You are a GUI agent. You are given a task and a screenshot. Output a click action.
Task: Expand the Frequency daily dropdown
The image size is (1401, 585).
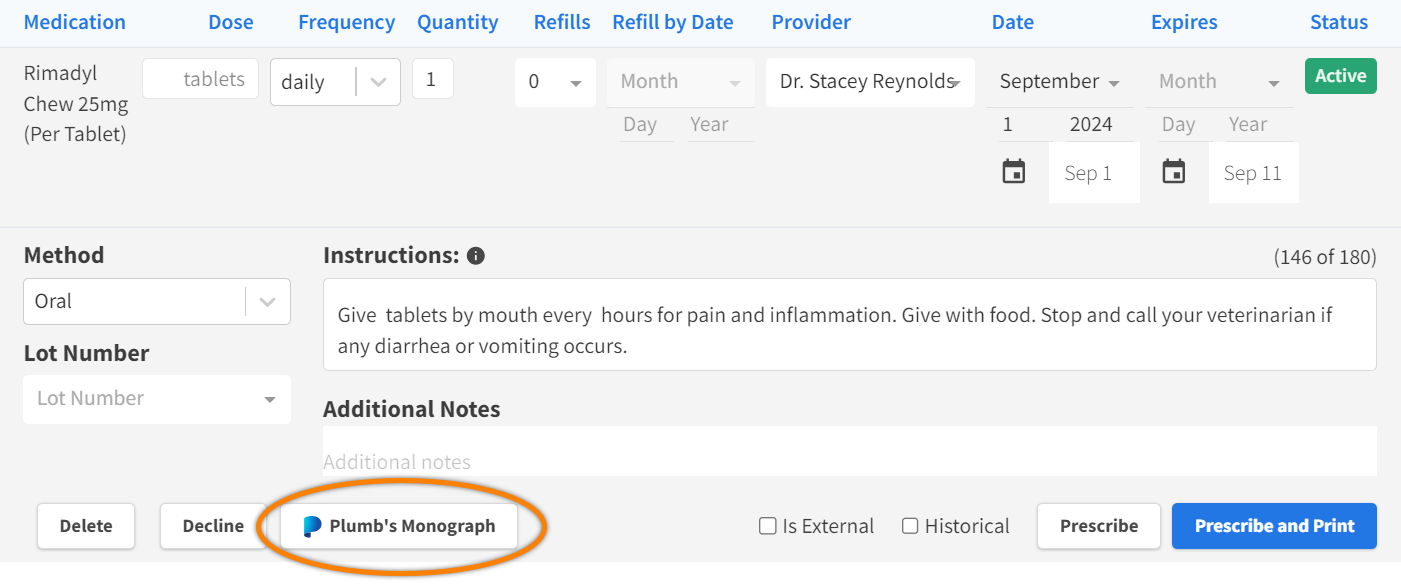tap(378, 82)
